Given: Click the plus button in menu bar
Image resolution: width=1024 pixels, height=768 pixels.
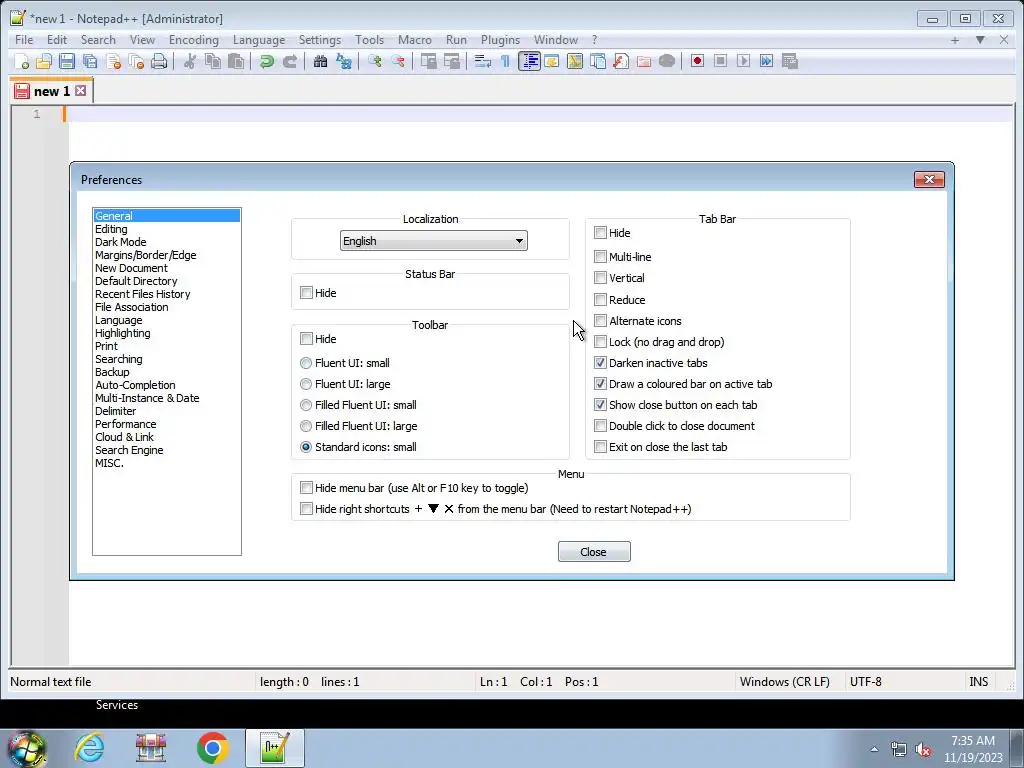Looking at the screenshot, I should [x=955, y=40].
